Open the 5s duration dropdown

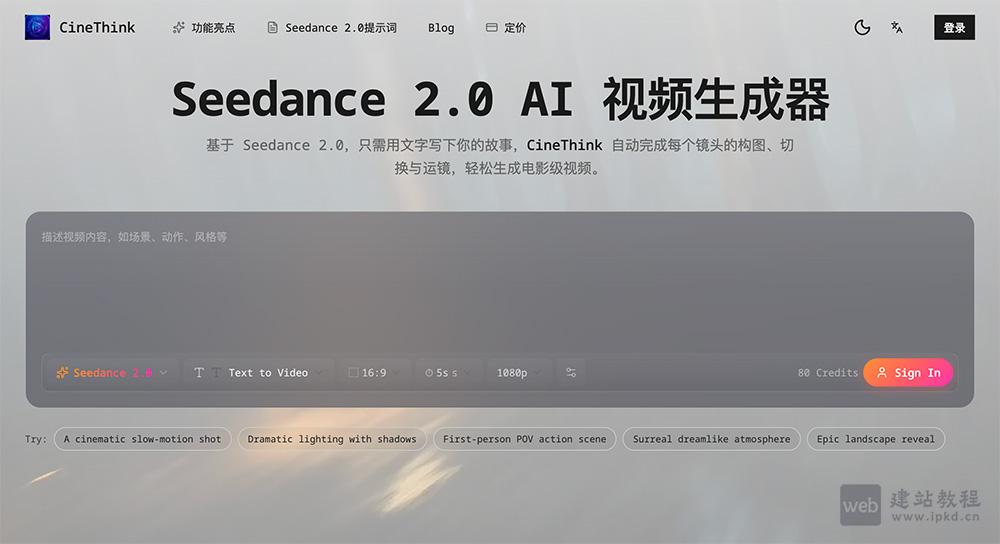[x=448, y=372]
